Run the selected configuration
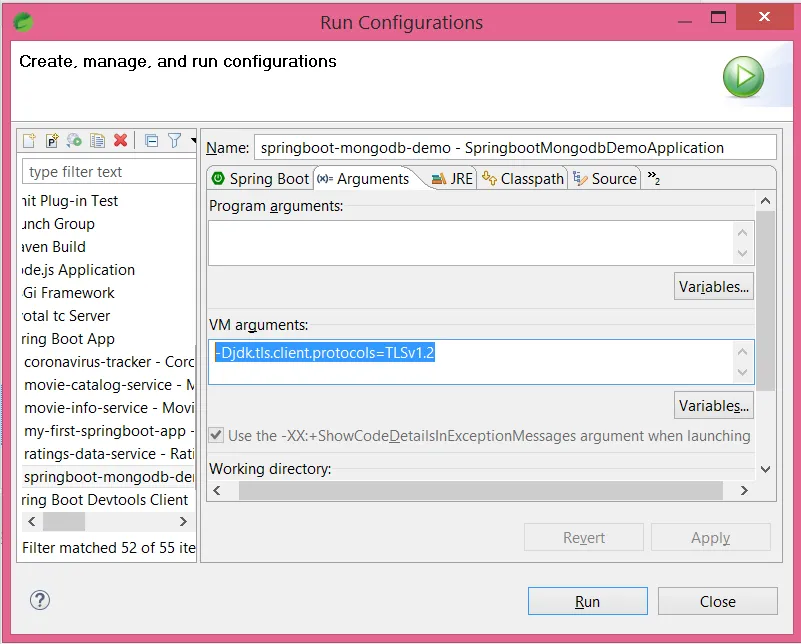Screen dimensions: 801x644 (x=587, y=601)
